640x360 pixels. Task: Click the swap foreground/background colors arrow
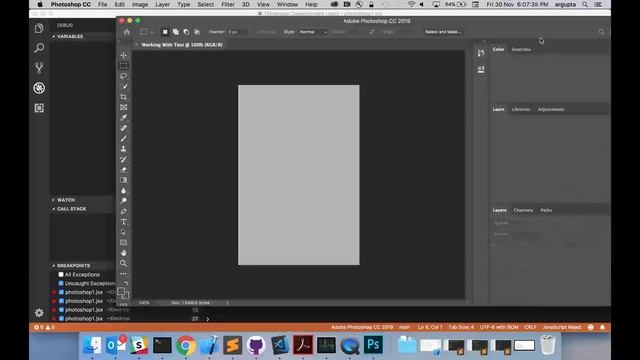pyautogui.click(x=127, y=283)
